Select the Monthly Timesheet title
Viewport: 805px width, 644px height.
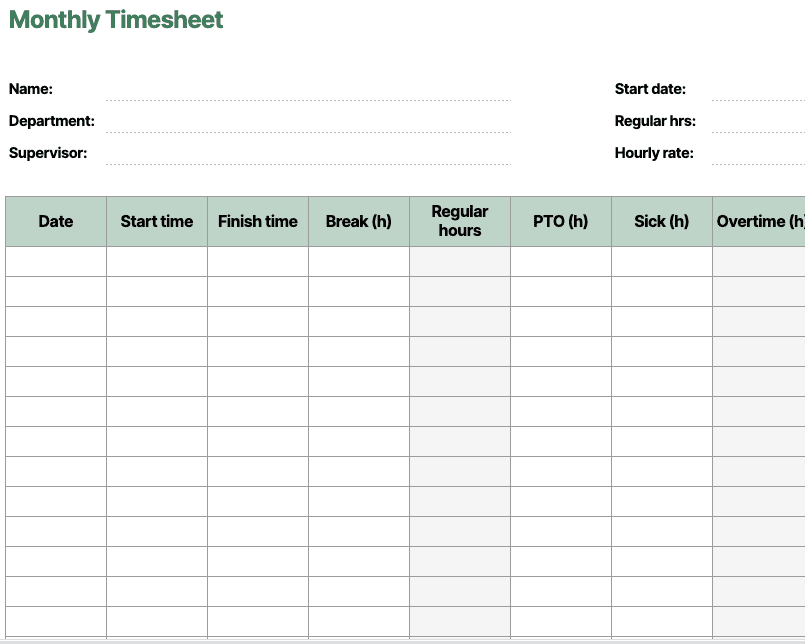(116, 20)
